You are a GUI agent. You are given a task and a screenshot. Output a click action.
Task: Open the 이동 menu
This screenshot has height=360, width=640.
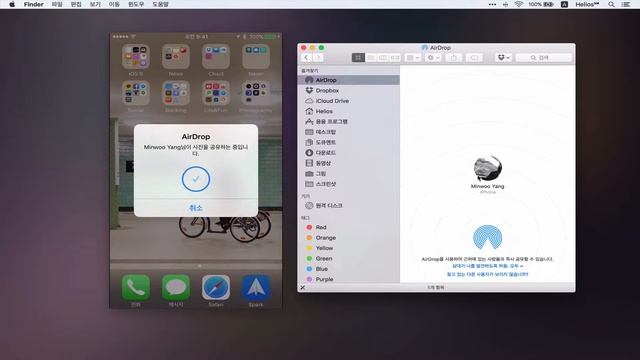click(x=114, y=4)
